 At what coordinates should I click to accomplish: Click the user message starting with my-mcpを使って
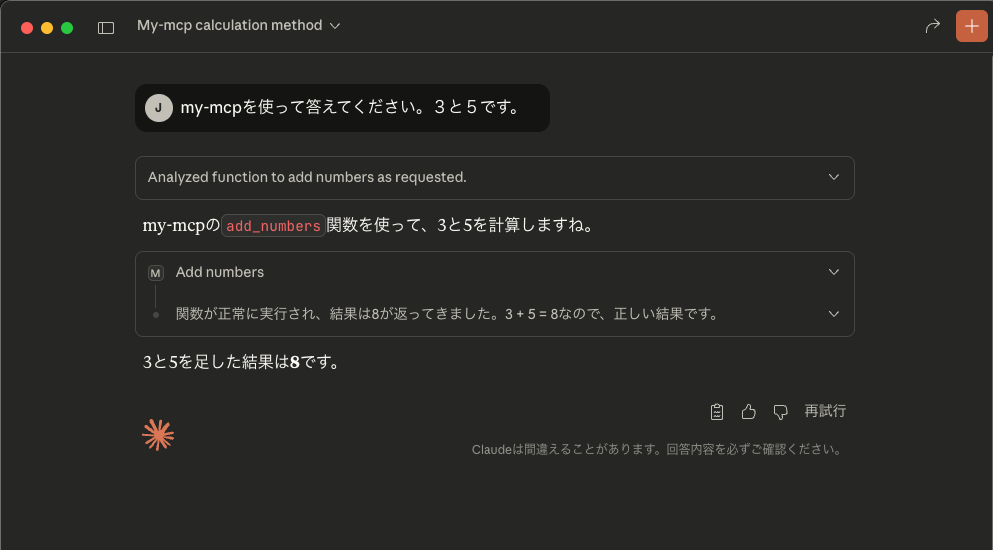(350, 108)
